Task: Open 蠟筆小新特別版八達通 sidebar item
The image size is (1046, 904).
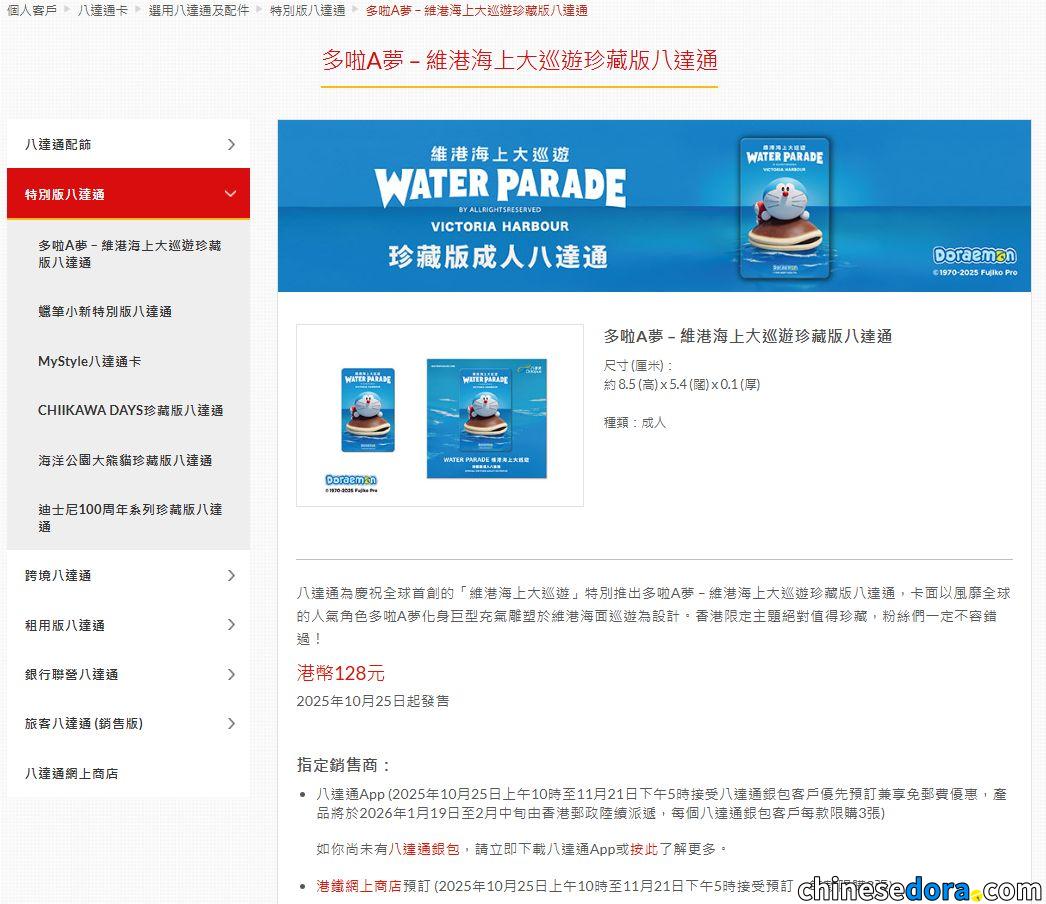Action: [105, 312]
